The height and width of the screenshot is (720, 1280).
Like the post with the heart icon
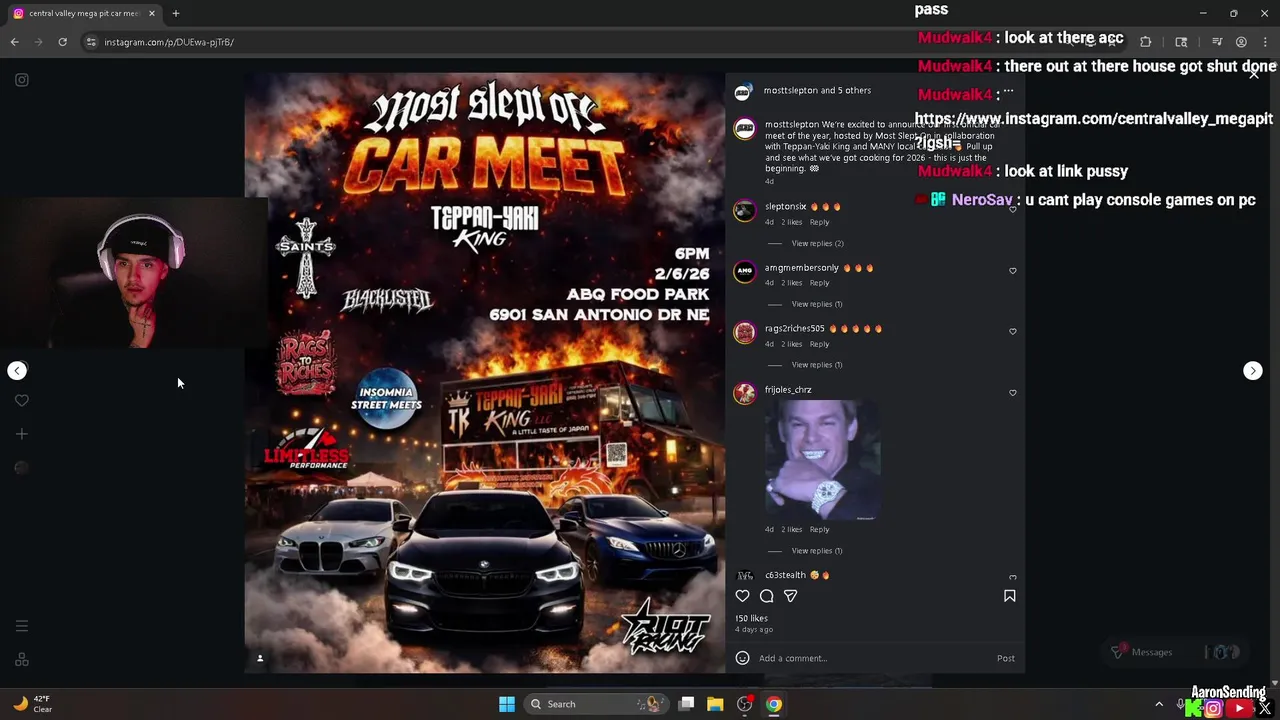pyautogui.click(x=742, y=596)
